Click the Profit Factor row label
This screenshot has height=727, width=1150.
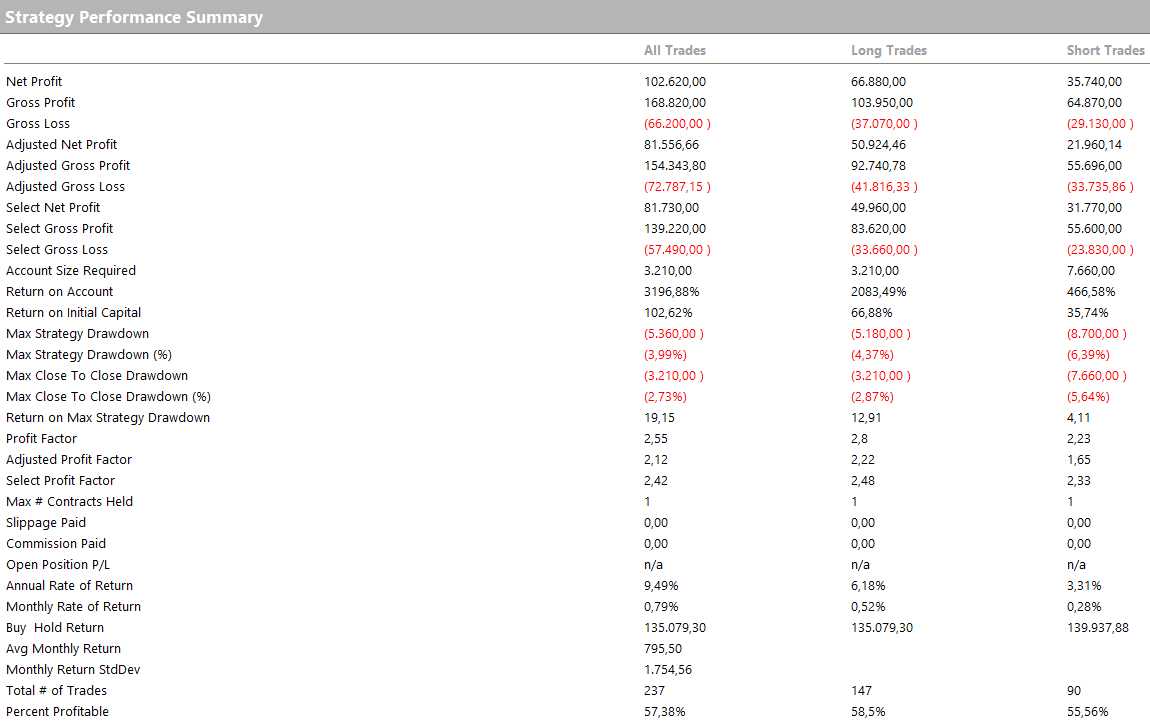click(41, 439)
